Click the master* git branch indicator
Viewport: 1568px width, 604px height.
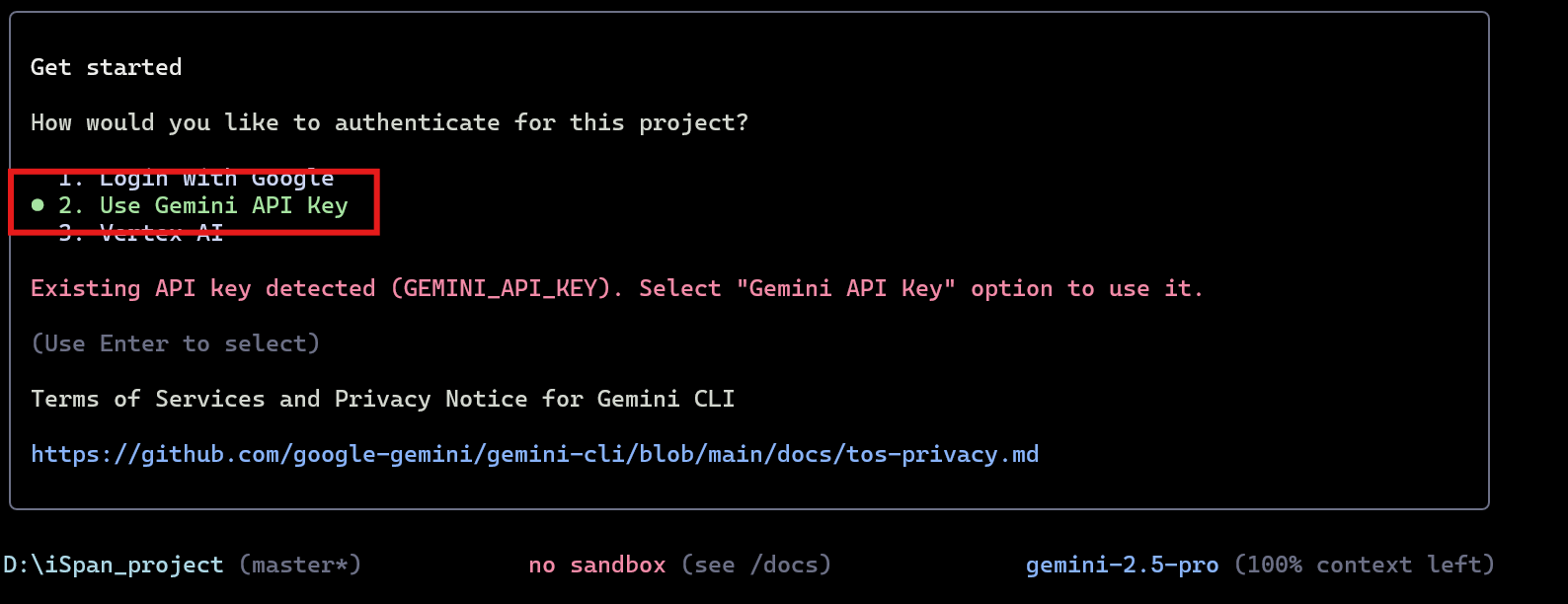(x=300, y=565)
